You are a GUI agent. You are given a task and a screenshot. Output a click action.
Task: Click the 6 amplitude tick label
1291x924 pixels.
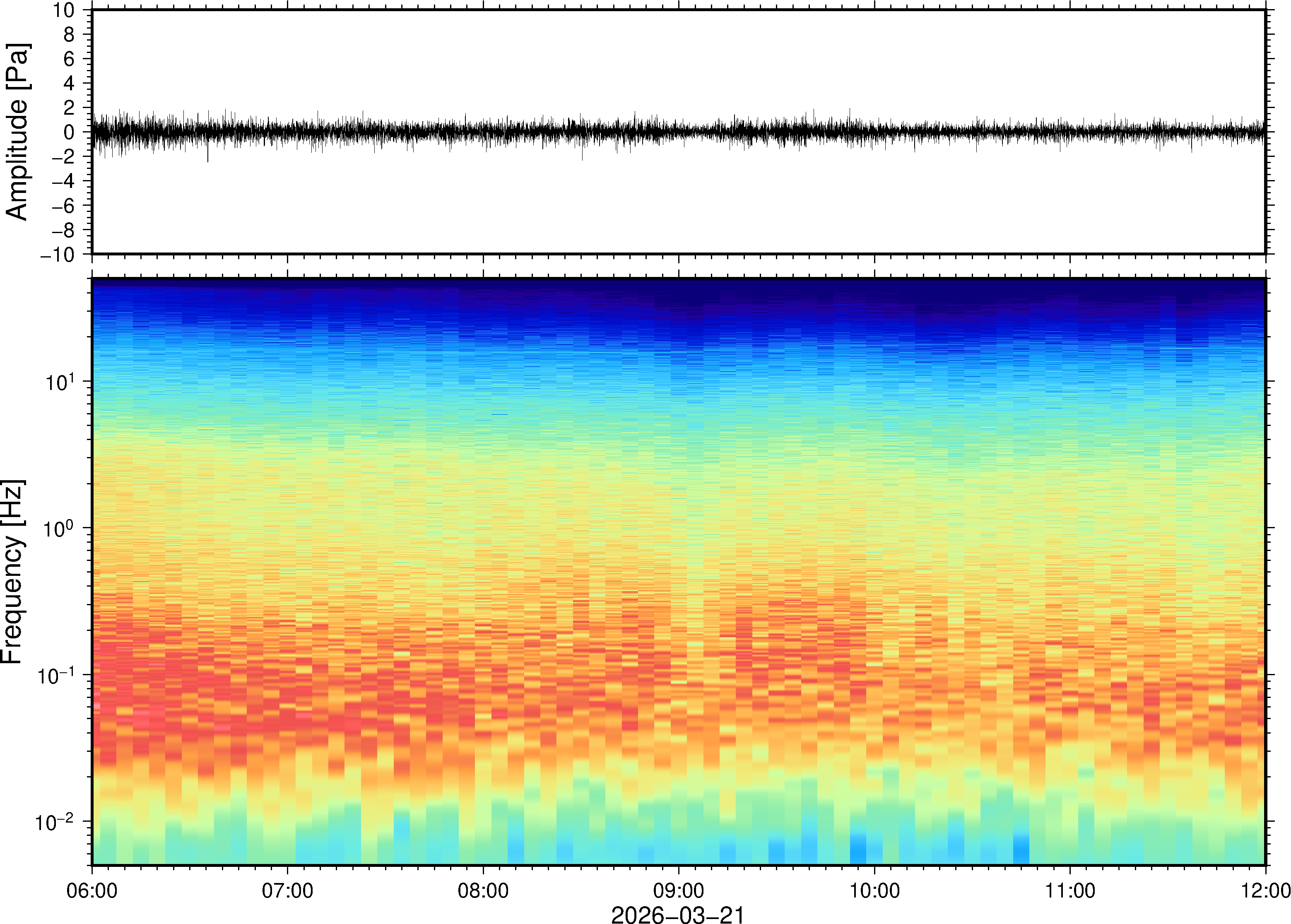(69, 59)
